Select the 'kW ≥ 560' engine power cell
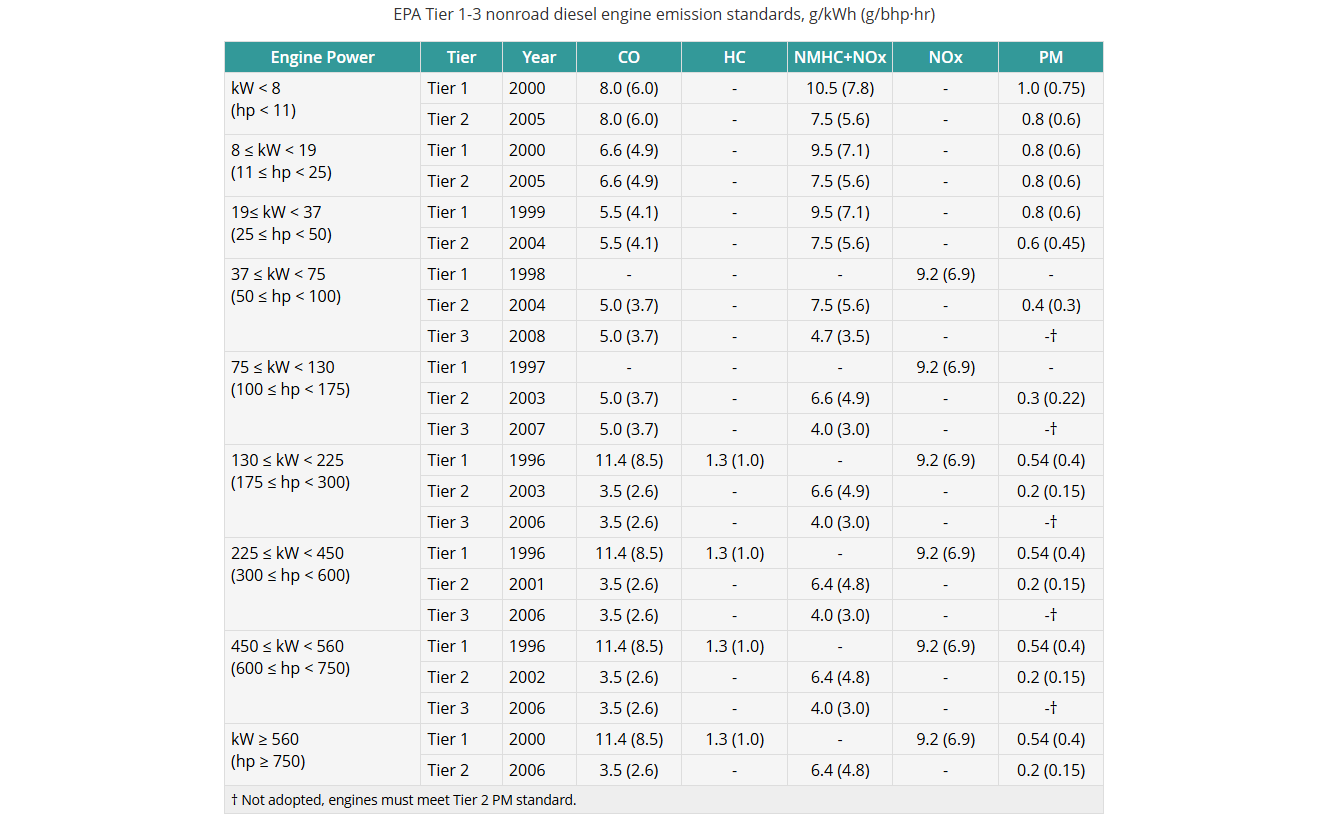This screenshot has height=821, width=1330. (322, 754)
